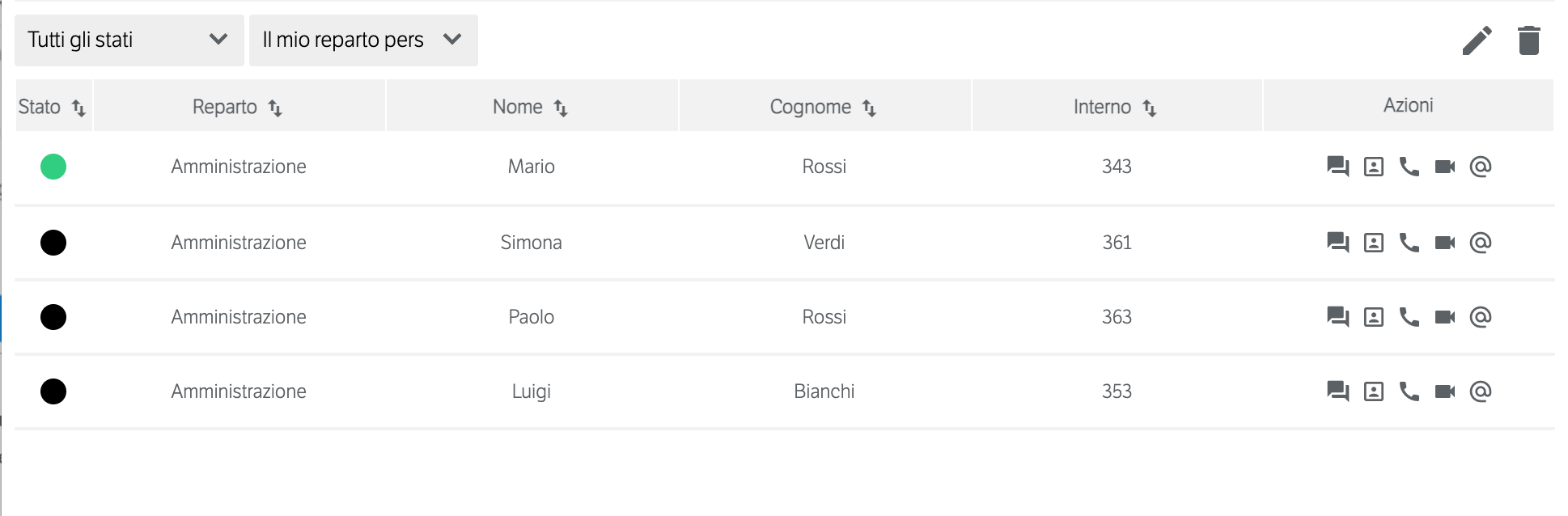
Task: Expand the 'Il mio reparto pers' dropdown
Action: tap(363, 40)
